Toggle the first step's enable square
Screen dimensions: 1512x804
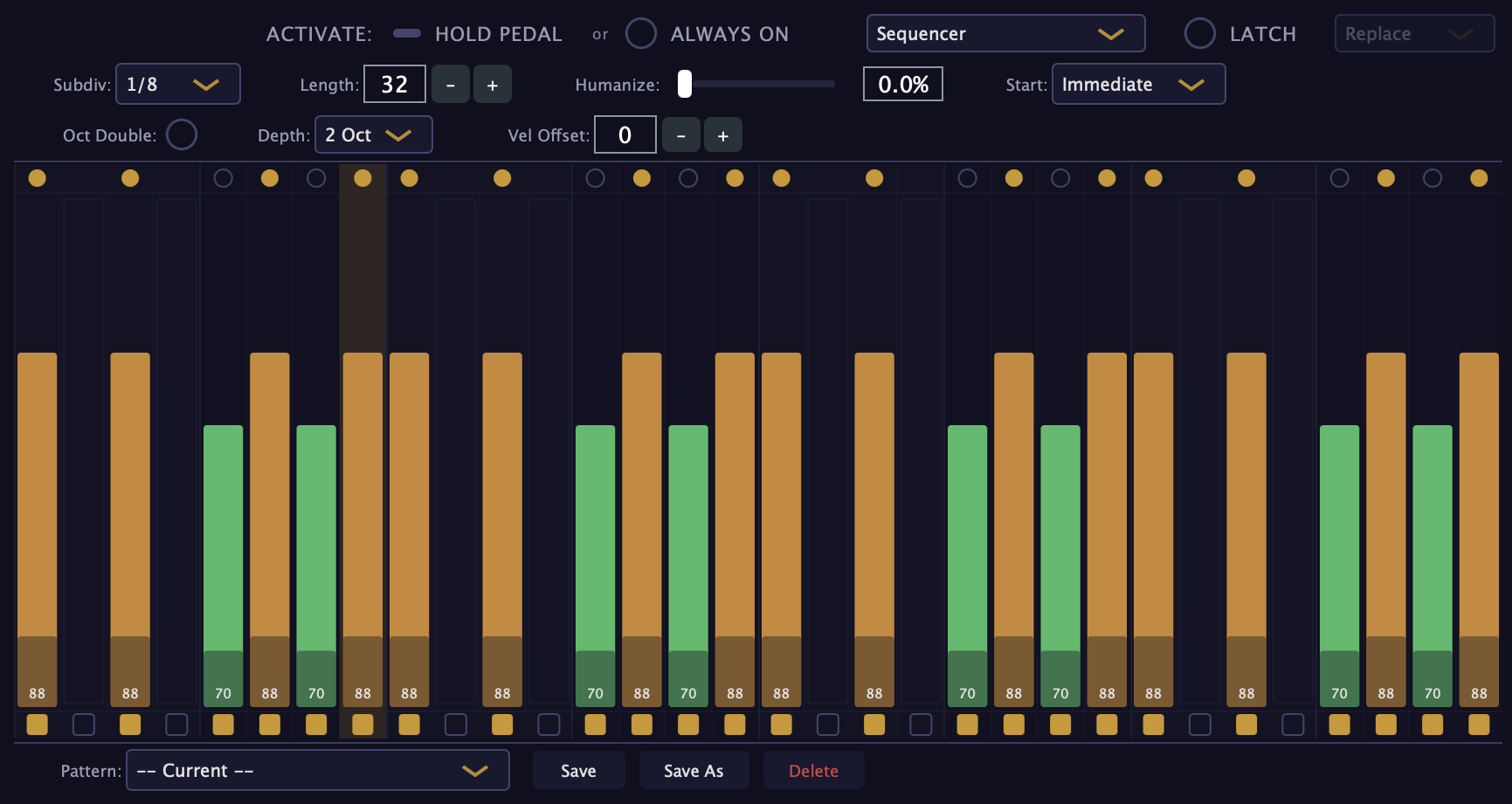[37, 725]
